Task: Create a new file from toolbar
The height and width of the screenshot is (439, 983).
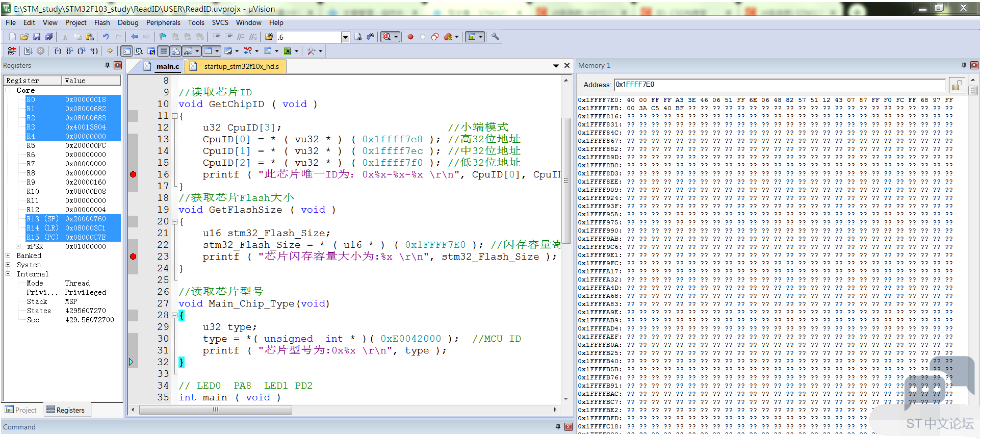Action: coord(12,37)
